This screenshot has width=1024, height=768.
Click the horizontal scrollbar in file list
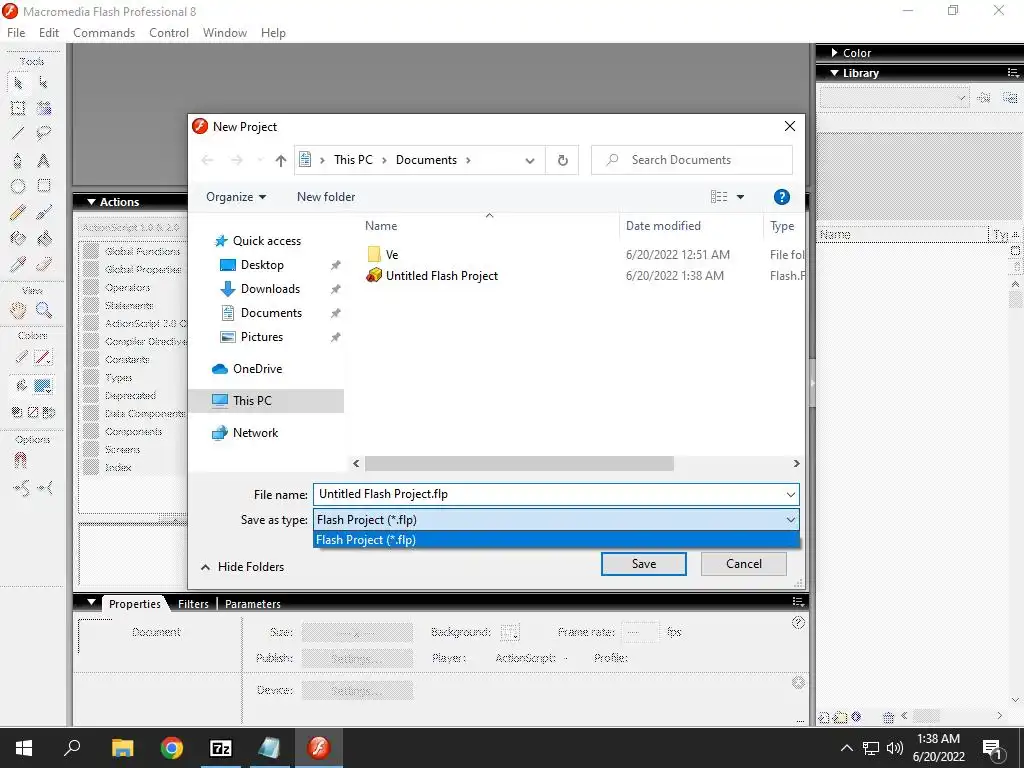[519, 464]
